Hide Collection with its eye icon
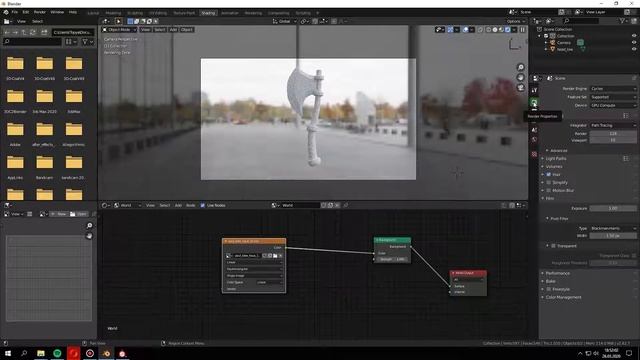This screenshot has height=360, width=640. pyautogui.click(x=634, y=36)
